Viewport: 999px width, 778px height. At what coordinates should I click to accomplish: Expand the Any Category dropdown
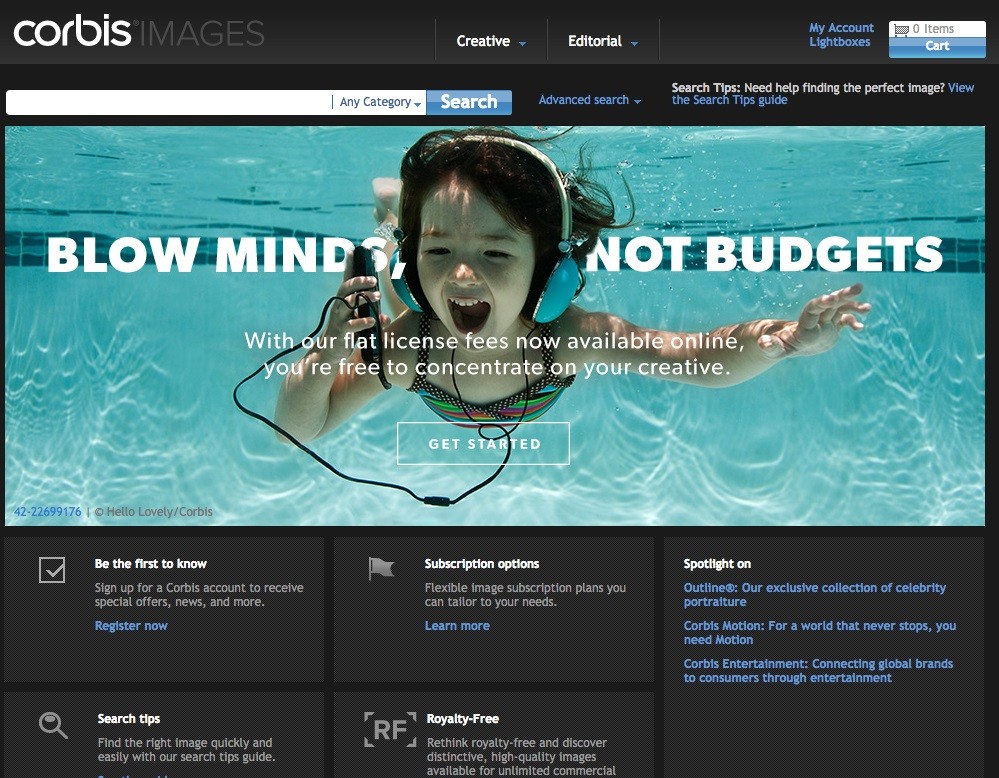point(380,102)
